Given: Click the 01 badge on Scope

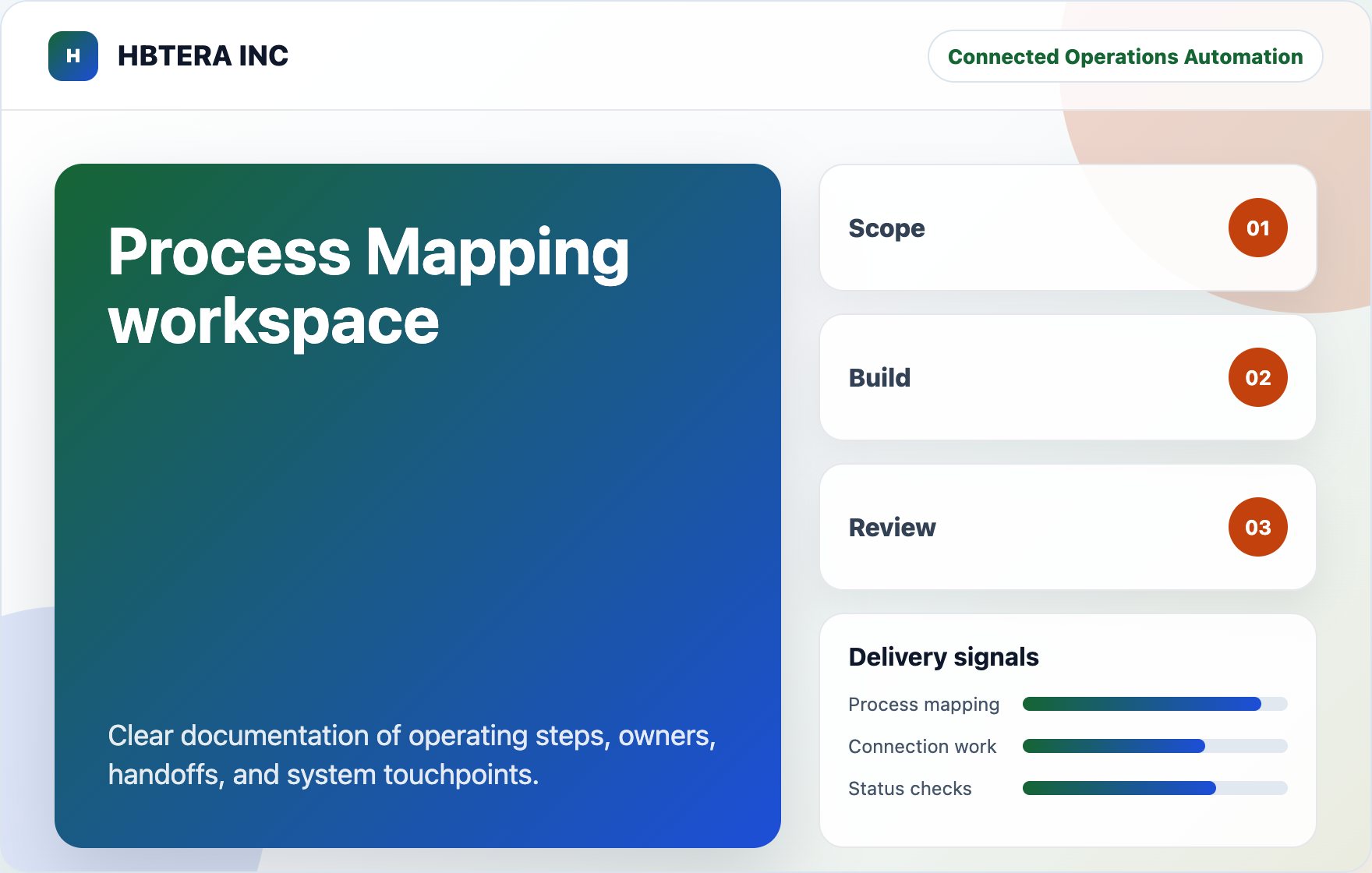Looking at the screenshot, I should coord(1257,228).
